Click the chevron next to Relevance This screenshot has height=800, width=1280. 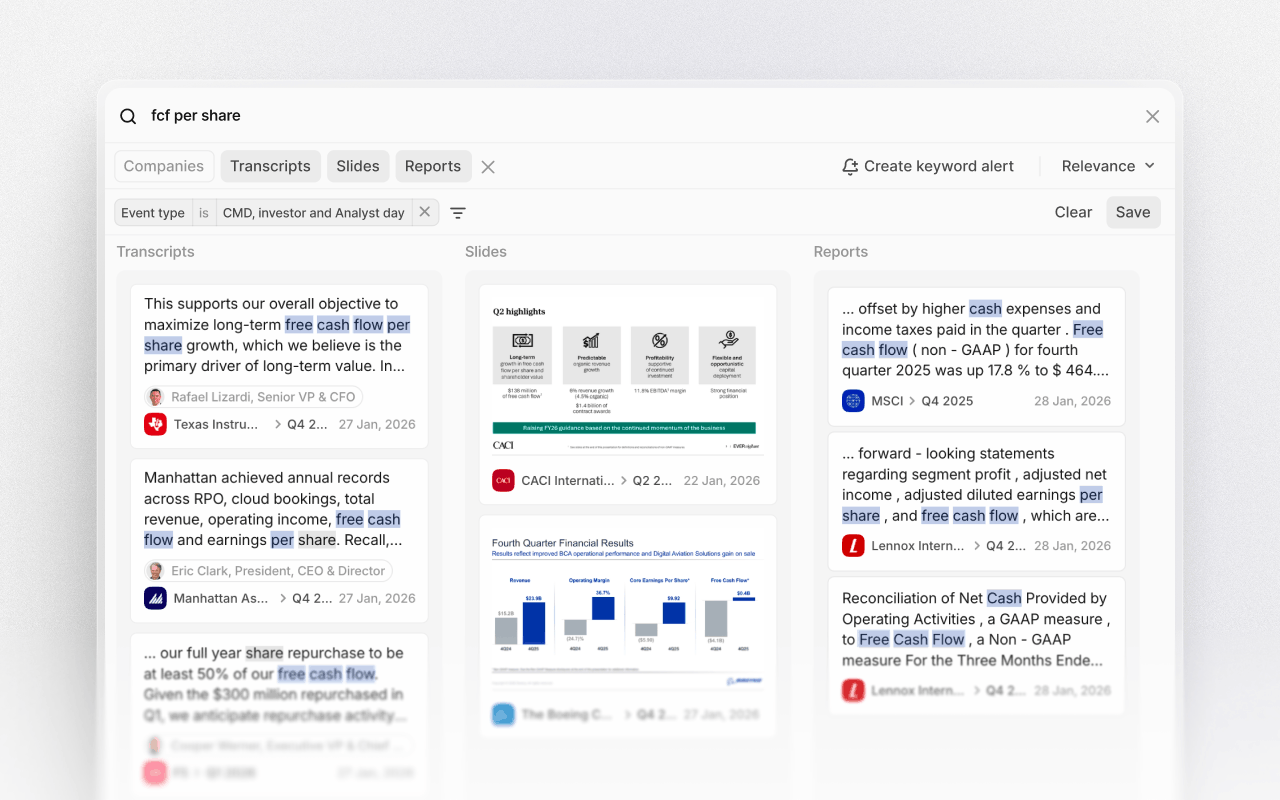(x=1149, y=166)
